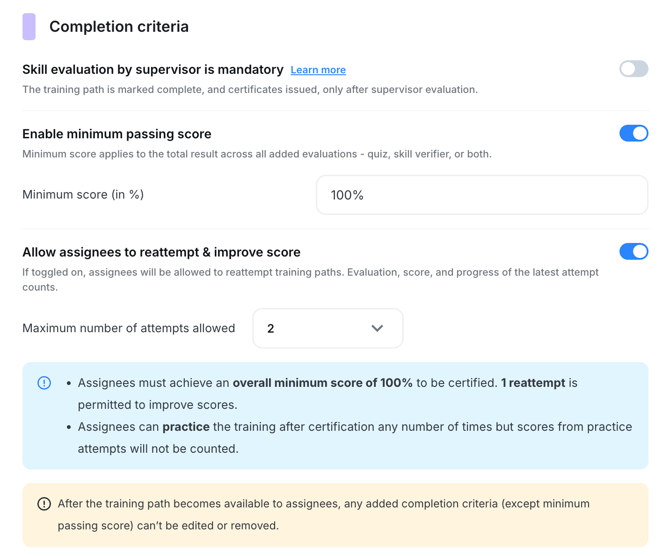Click the 'overall minimum score of 100%' bold text
This screenshot has width=670, height=556.
coord(322,383)
